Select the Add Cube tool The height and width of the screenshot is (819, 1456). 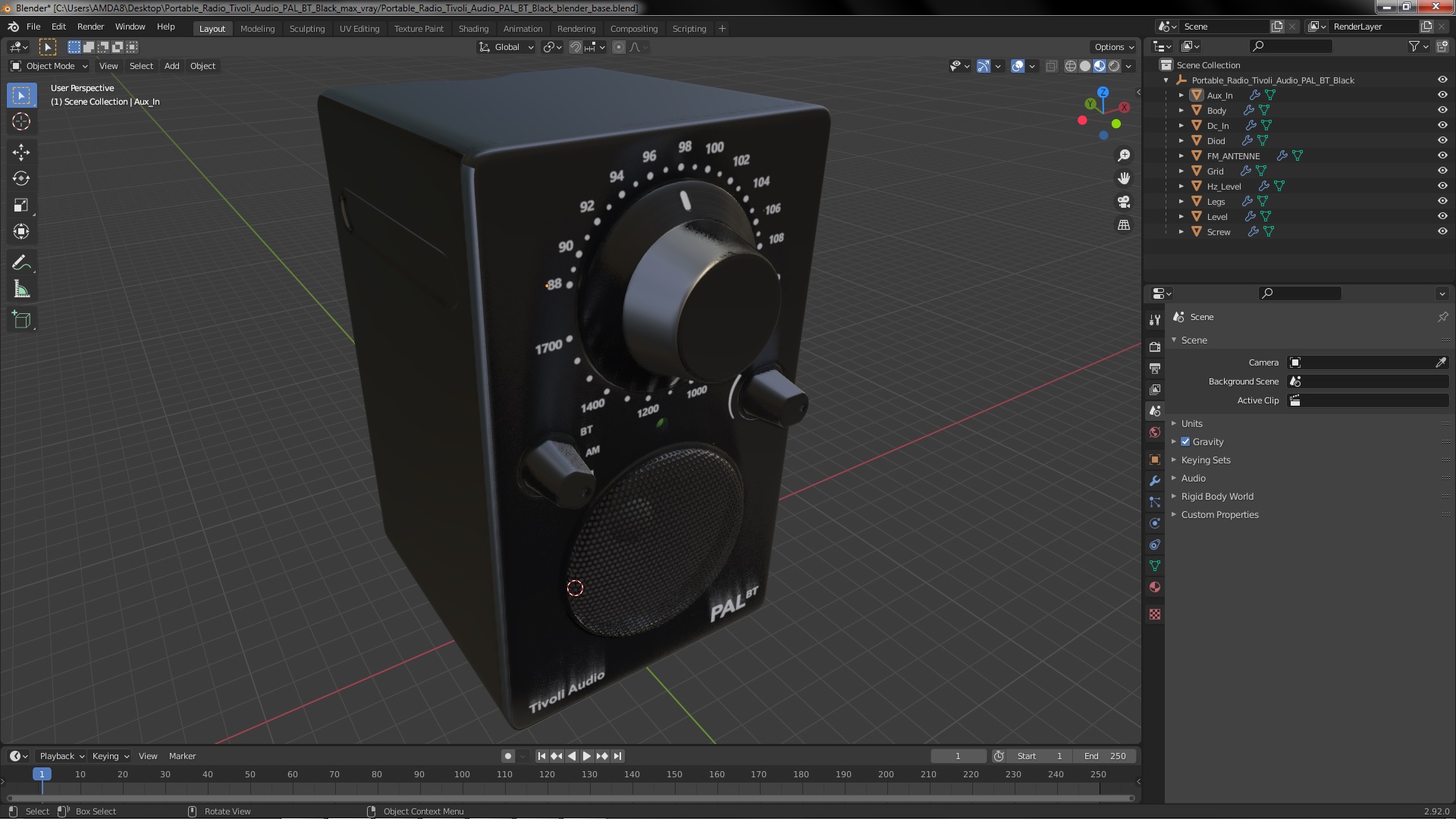point(21,319)
